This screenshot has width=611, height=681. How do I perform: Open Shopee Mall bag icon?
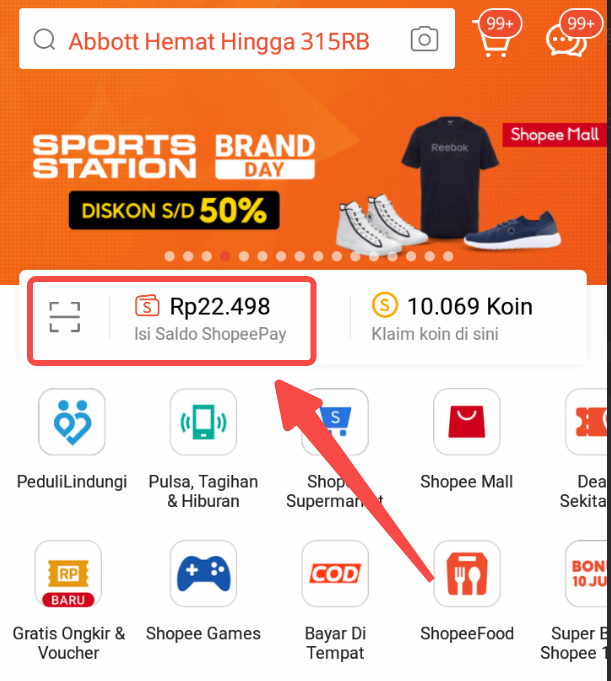click(x=467, y=422)
